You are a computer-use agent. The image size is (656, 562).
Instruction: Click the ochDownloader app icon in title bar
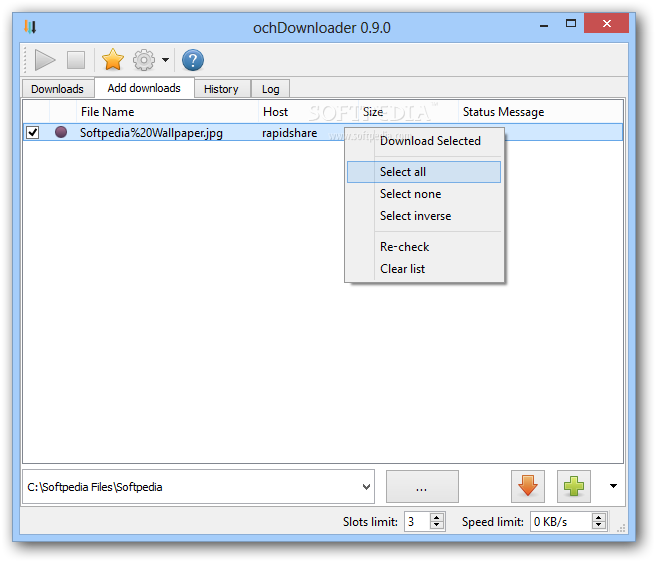(30, 27)
